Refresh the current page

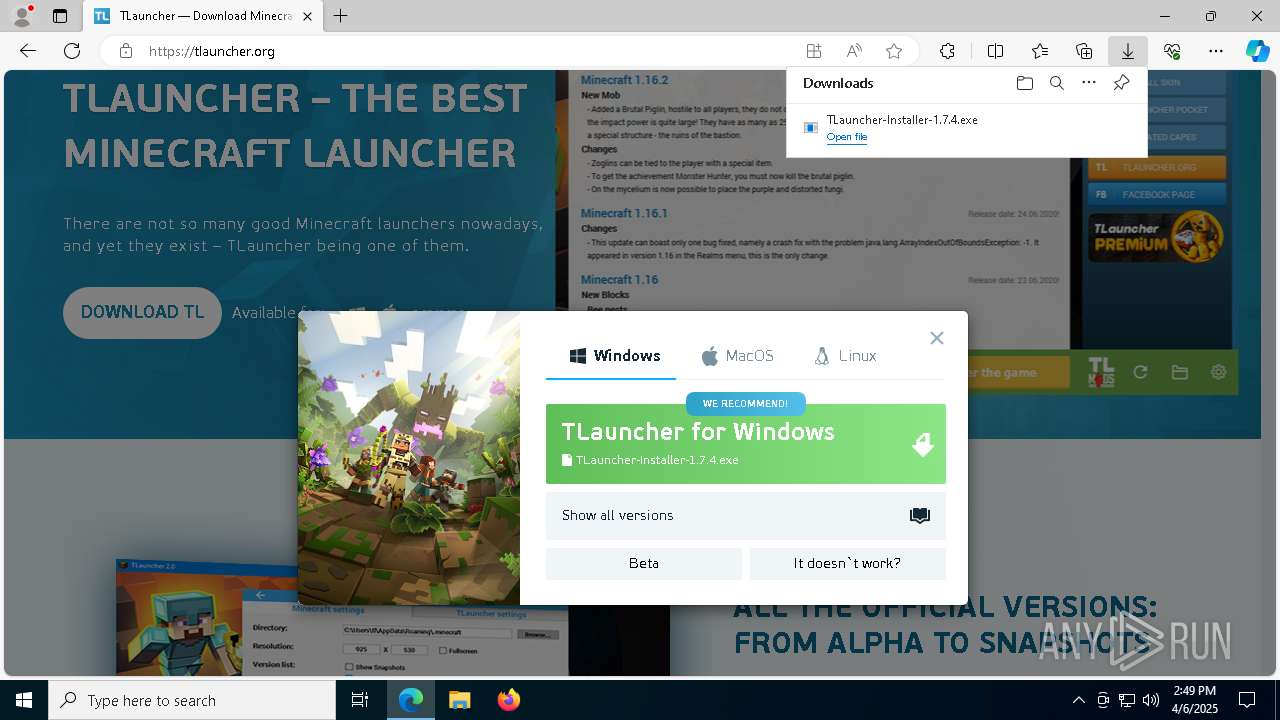[x=72, y=51]
